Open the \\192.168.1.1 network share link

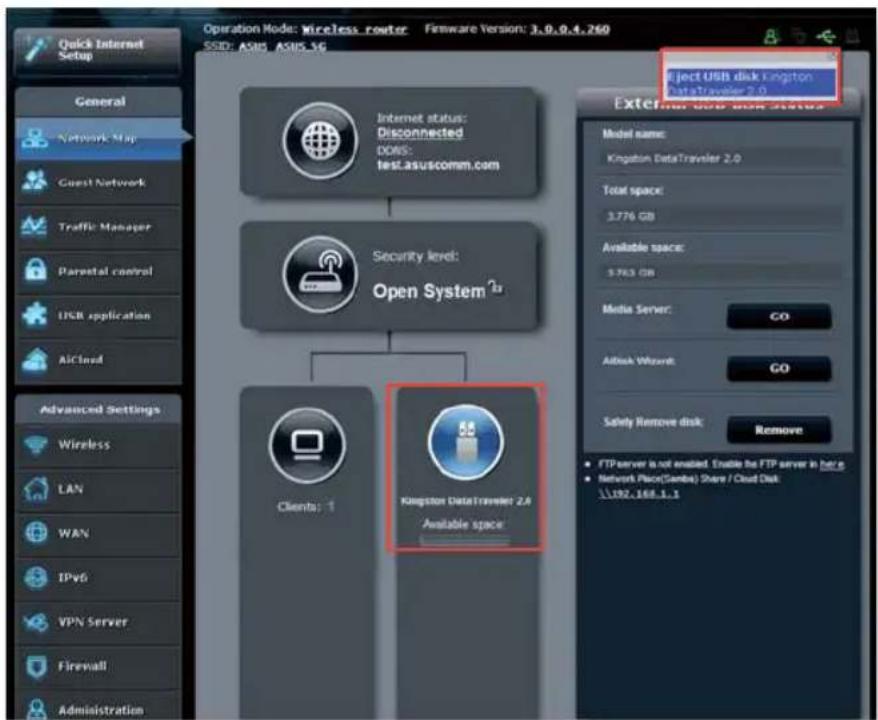[638, 493]
